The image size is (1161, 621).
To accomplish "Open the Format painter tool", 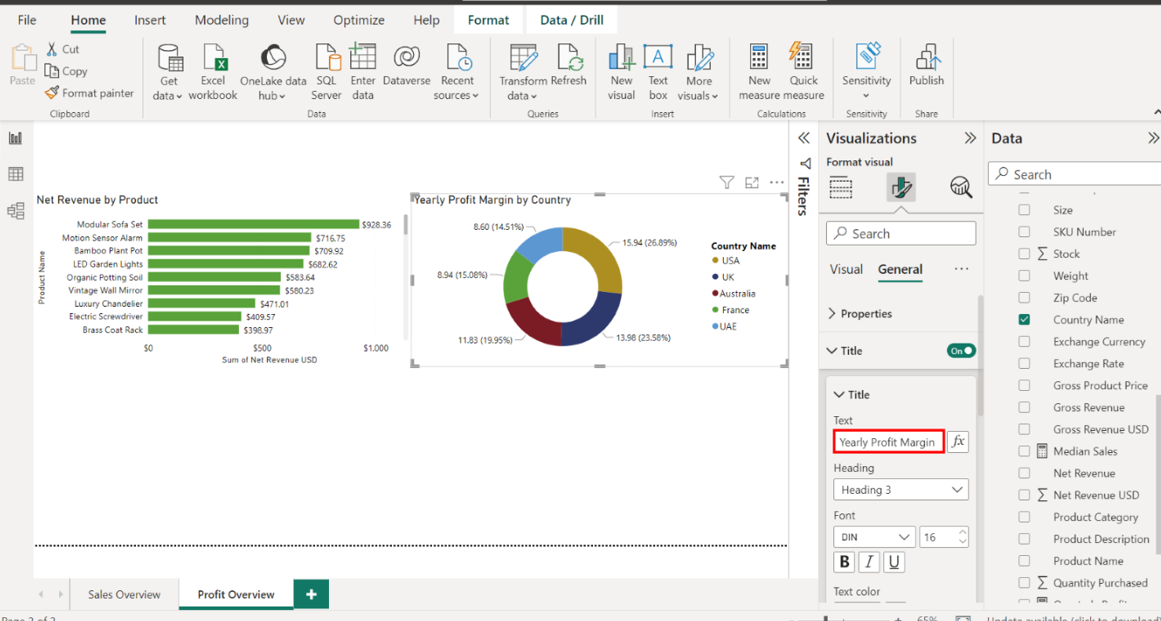I will click(89, 93).
